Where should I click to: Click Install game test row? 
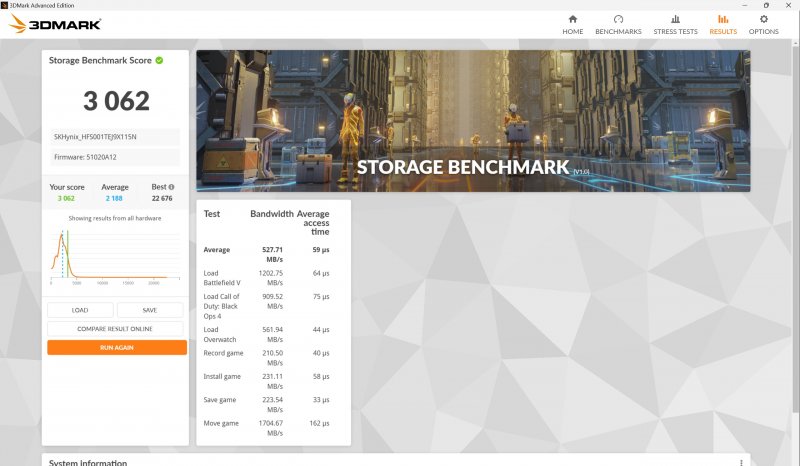(266, 381)
